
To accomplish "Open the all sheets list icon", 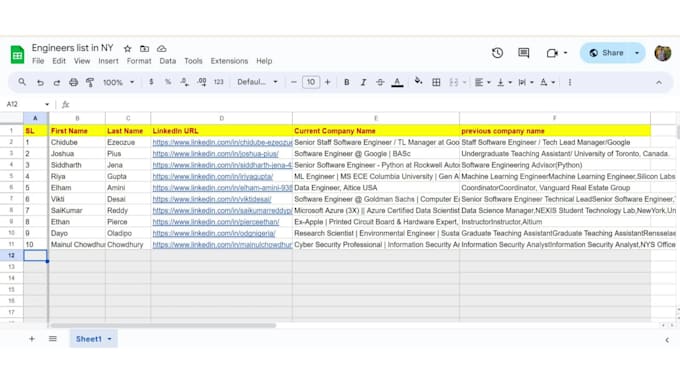I will [x=52, y=339].
